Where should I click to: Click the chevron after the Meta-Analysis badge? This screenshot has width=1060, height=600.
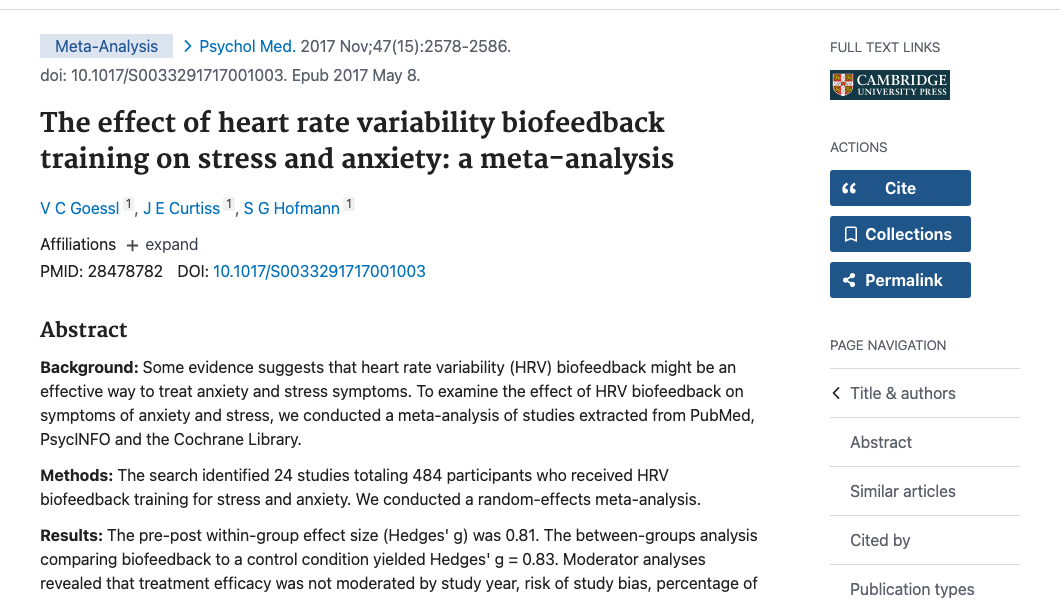[186, 45]
